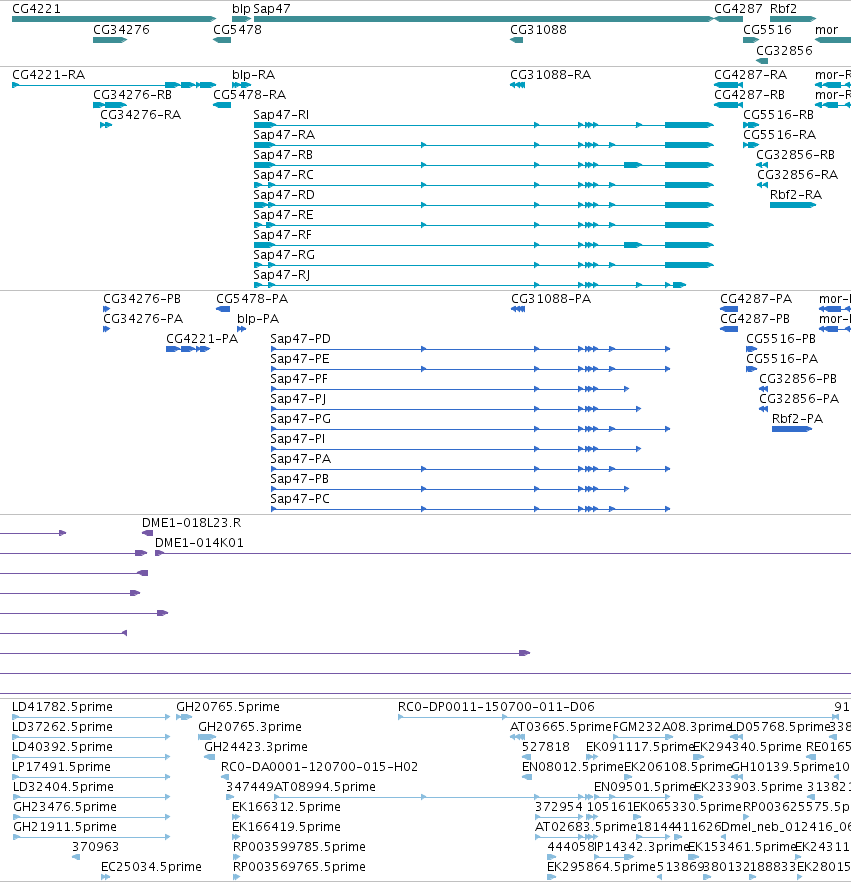851x882 pixels.
Task: Select the CG34276-RA transcript
Action: 106,125
